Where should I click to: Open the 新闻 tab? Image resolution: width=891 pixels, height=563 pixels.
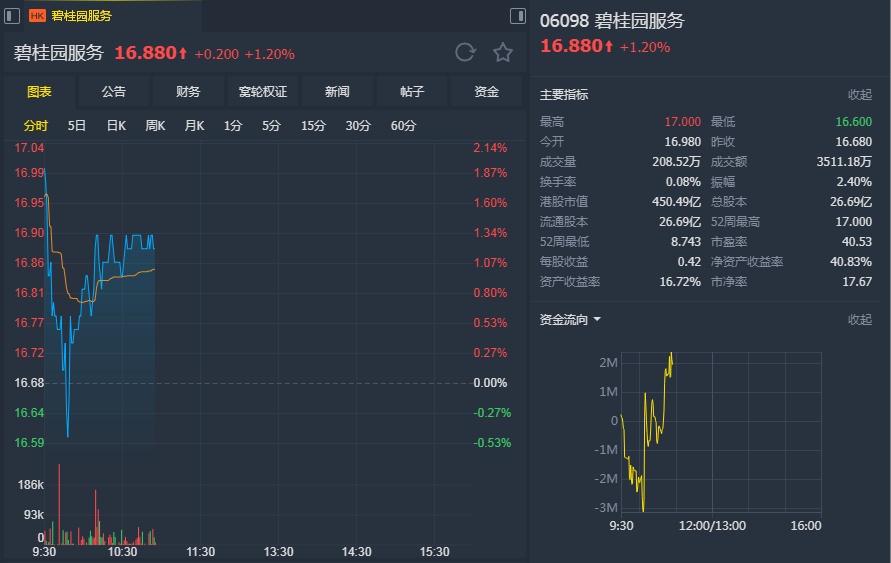click(337, 92)
